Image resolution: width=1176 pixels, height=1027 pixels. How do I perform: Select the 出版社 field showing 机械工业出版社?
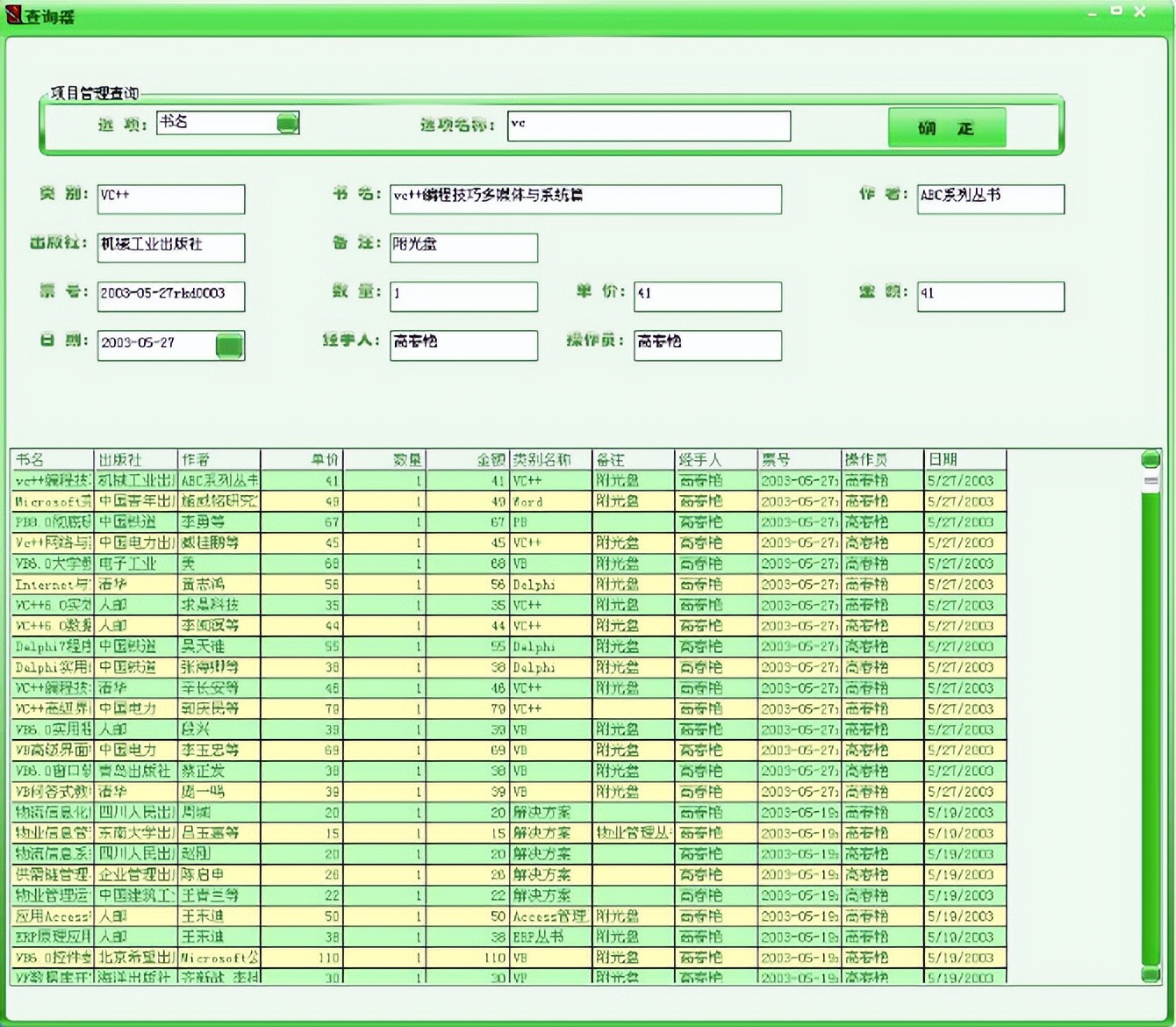(x=171, y=248)
